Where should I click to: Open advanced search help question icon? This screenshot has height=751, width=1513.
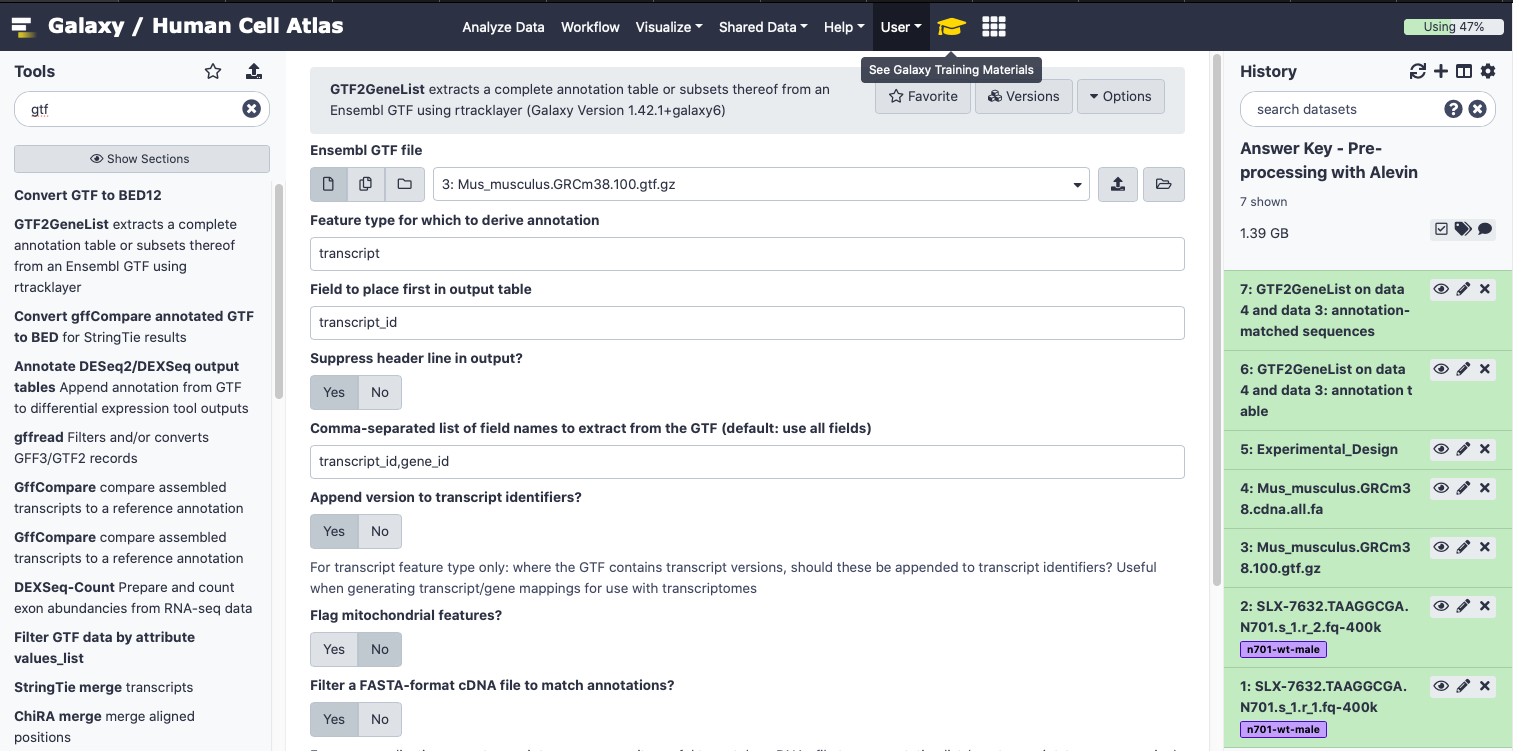[x=1454, y=109]
